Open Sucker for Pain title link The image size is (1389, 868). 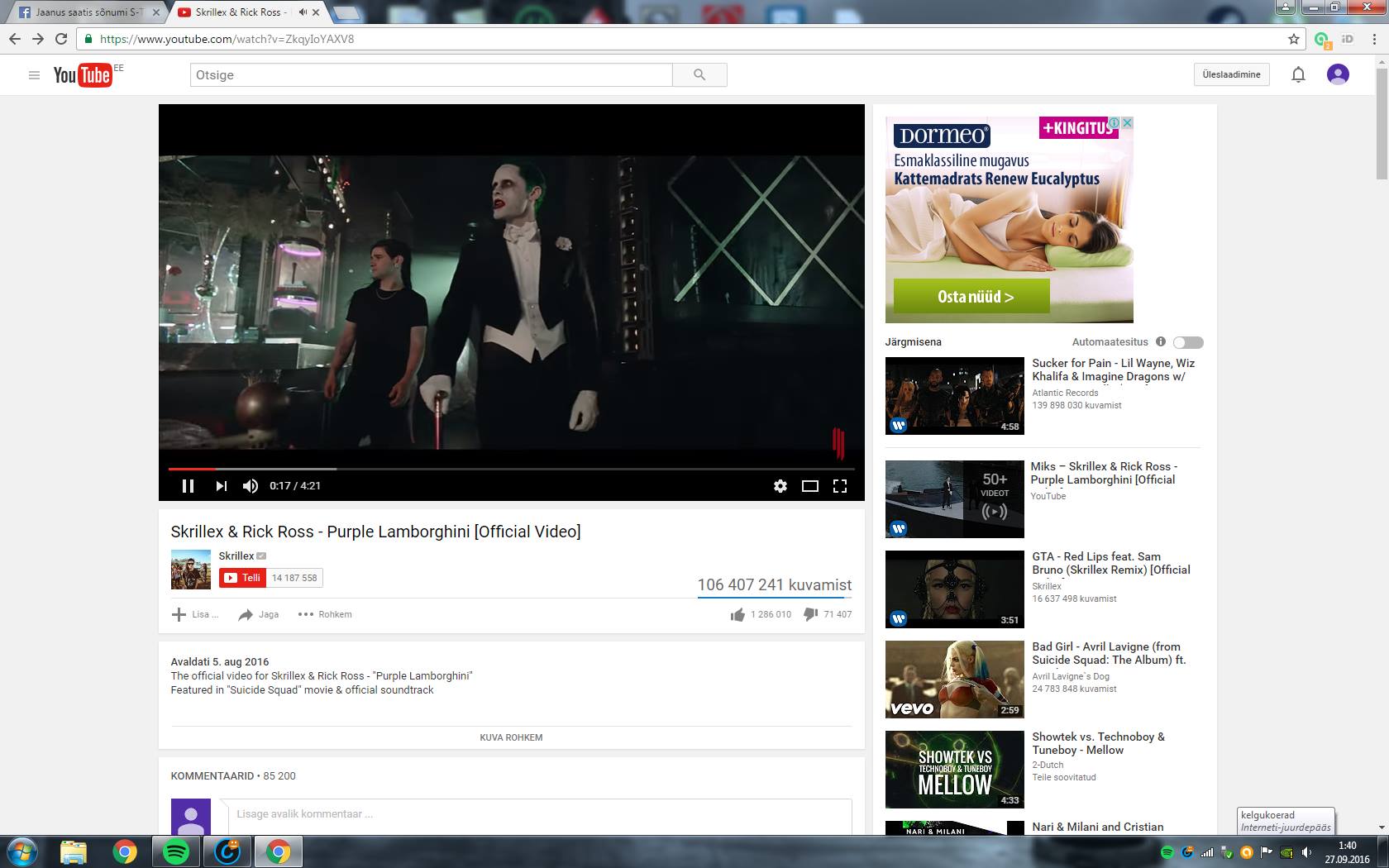(1113, 370)
